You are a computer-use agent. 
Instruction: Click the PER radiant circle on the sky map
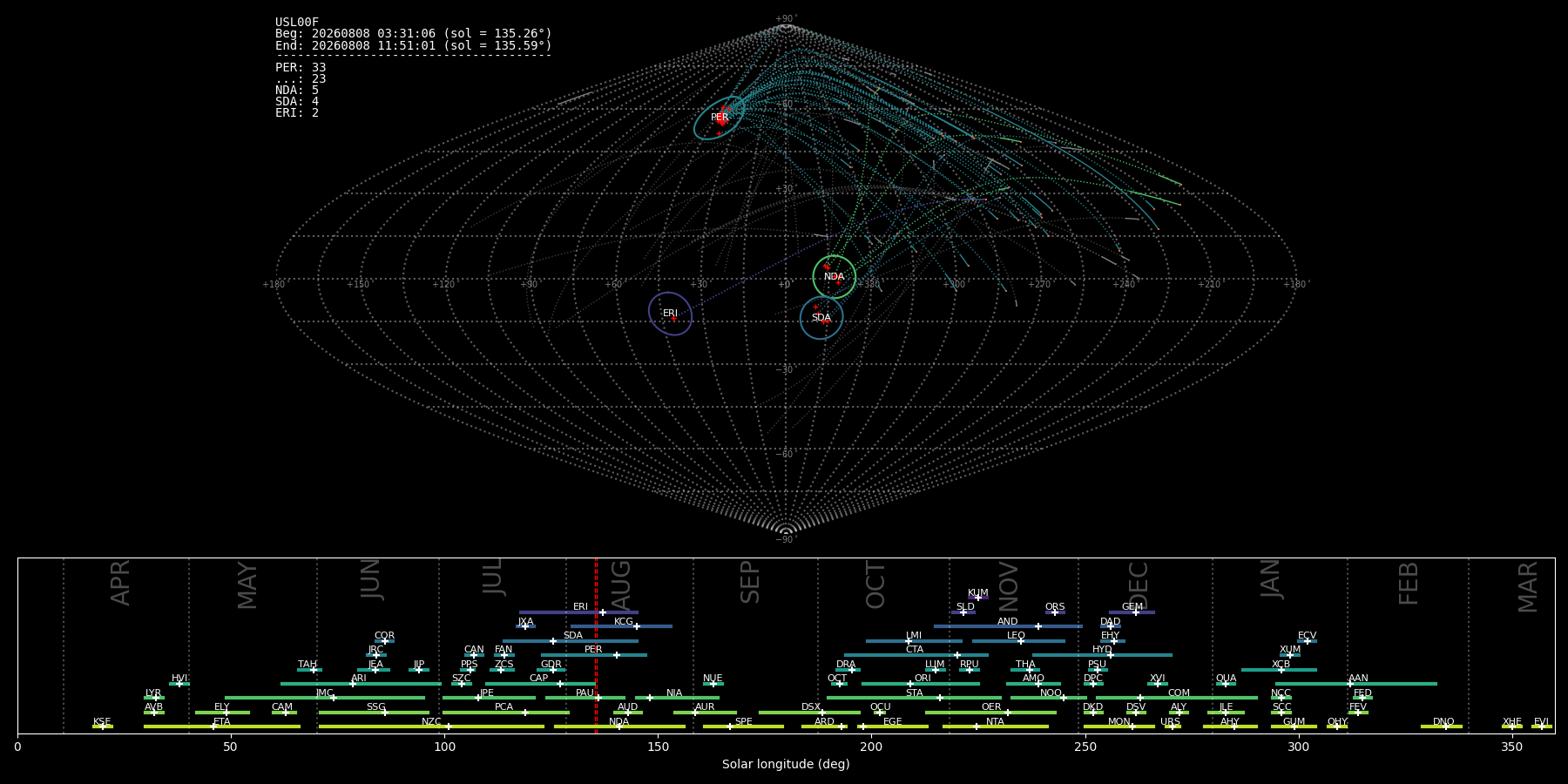pyautogui.click(x=720, y=118)
